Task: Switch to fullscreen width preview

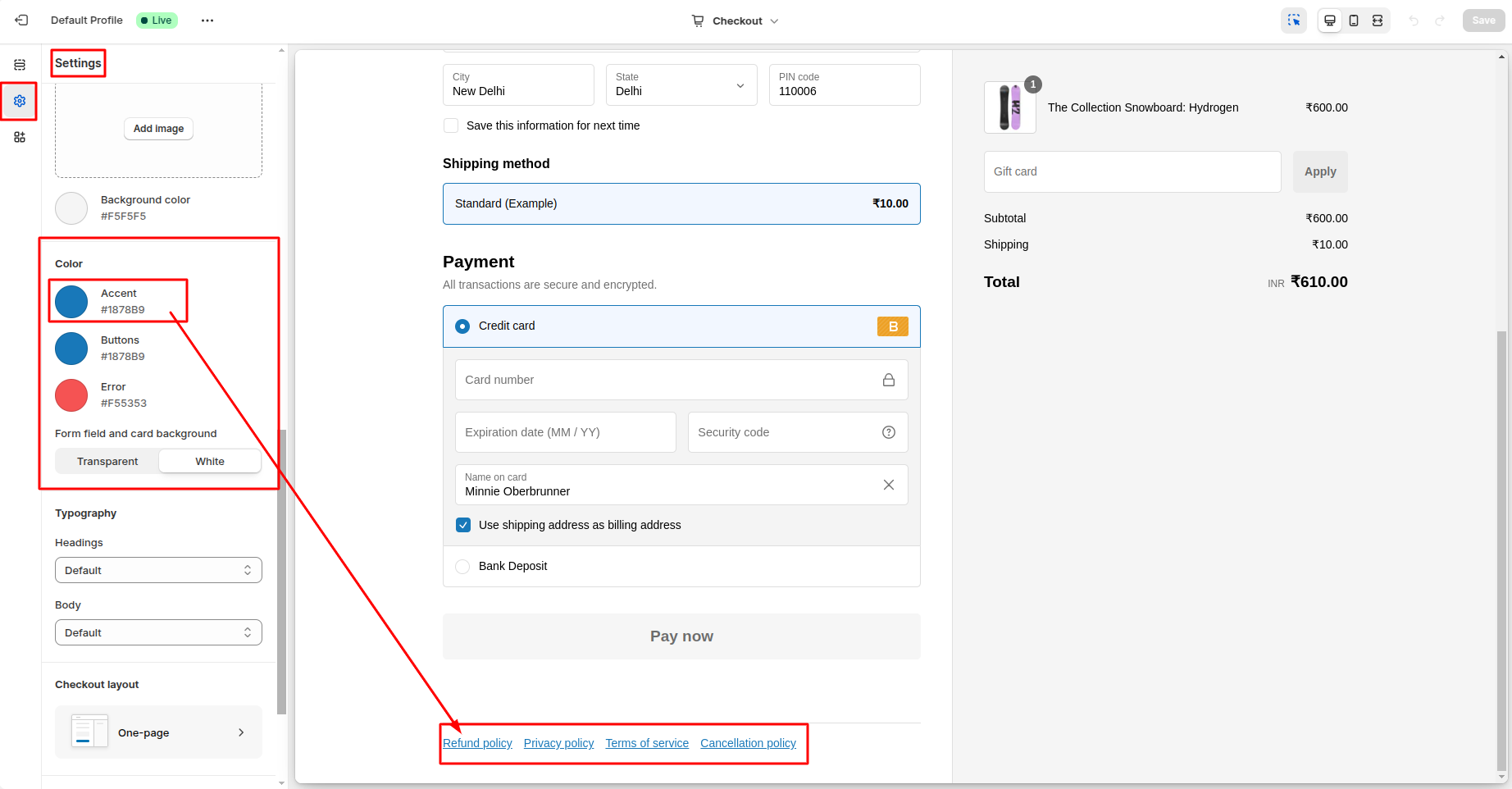Action: (1378, 21)
